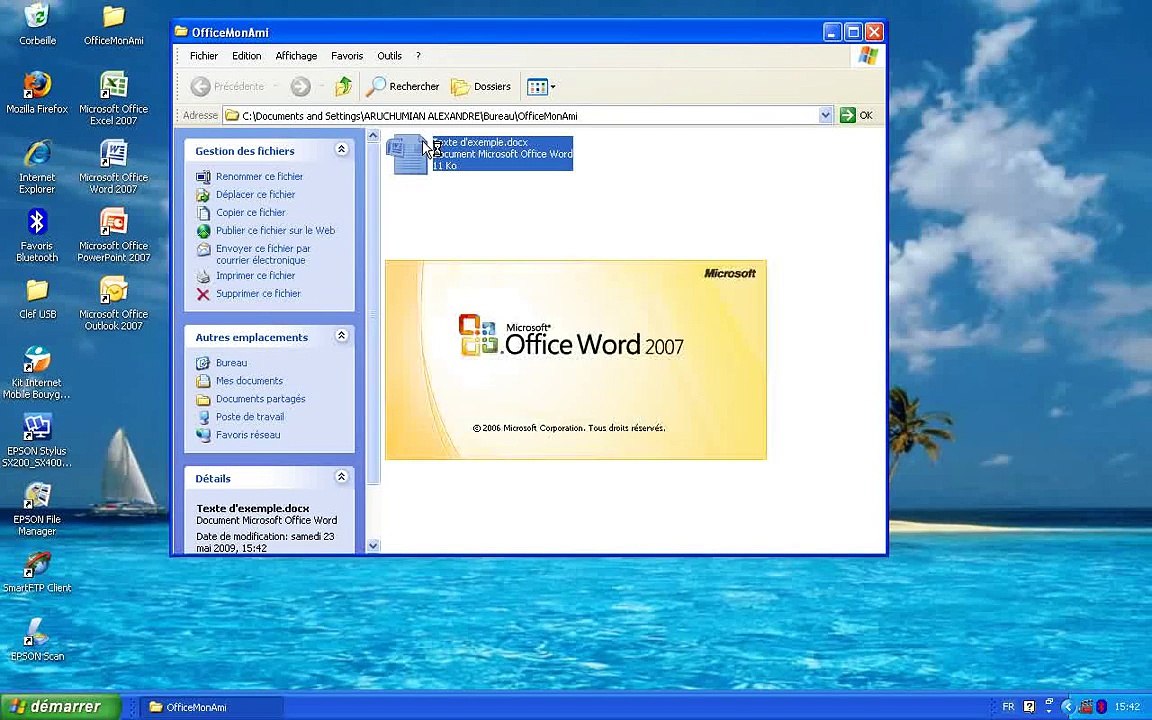Open the OfficeMonAmi folder on the desktop
This screenshot has width=1152, height=720.
point(113,24)
